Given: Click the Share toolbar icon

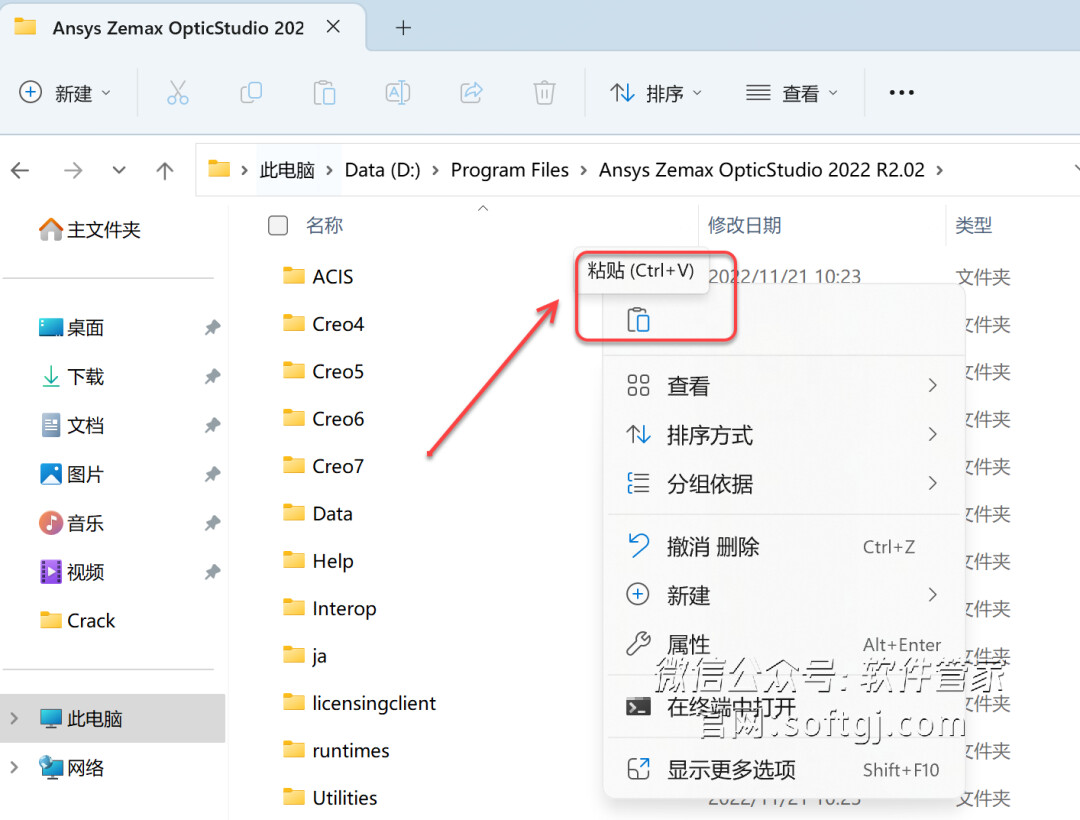Looking at the screenshot, I should click(x=471, y=92).
